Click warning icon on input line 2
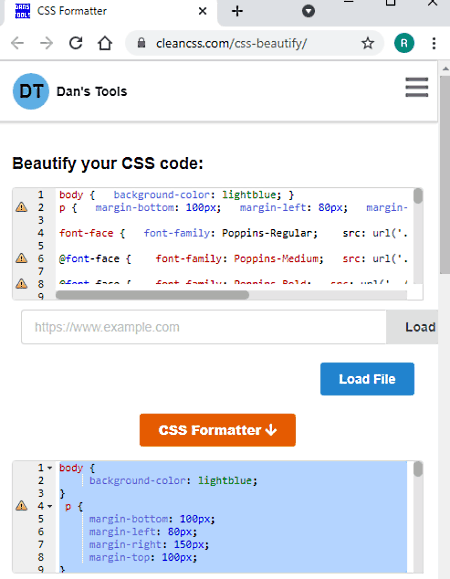Viewport: 450px width, 579px height. click(x=21, y=207)
